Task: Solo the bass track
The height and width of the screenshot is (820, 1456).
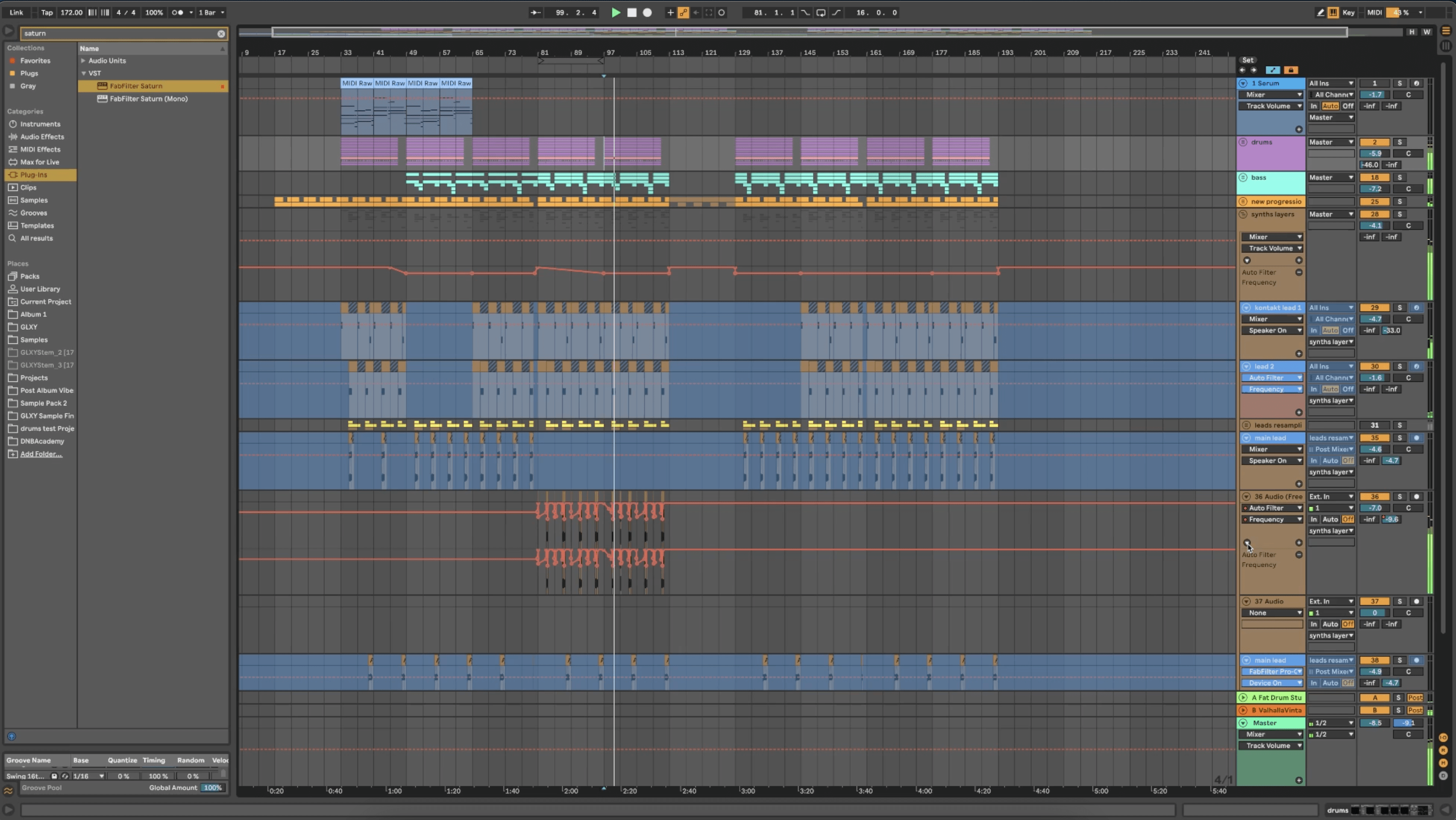Action: coord(1400,177)
